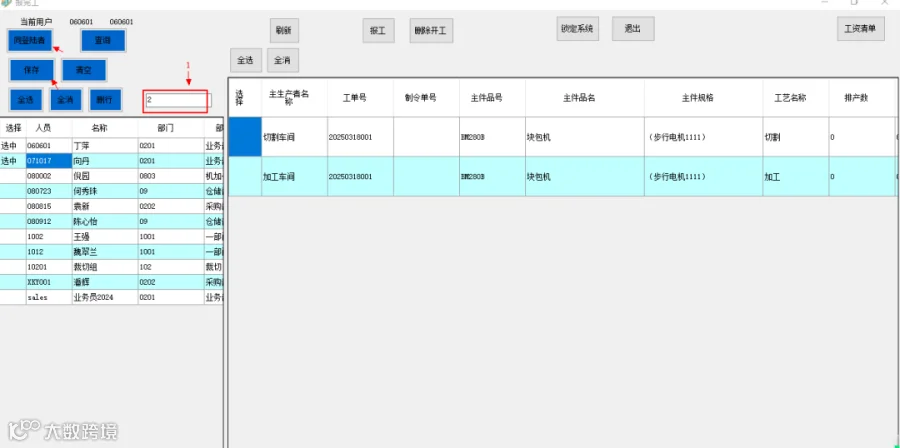This screenshot has width=900, height=448.
Task: Click gray 全消 button above work order table
Action: 282,60
